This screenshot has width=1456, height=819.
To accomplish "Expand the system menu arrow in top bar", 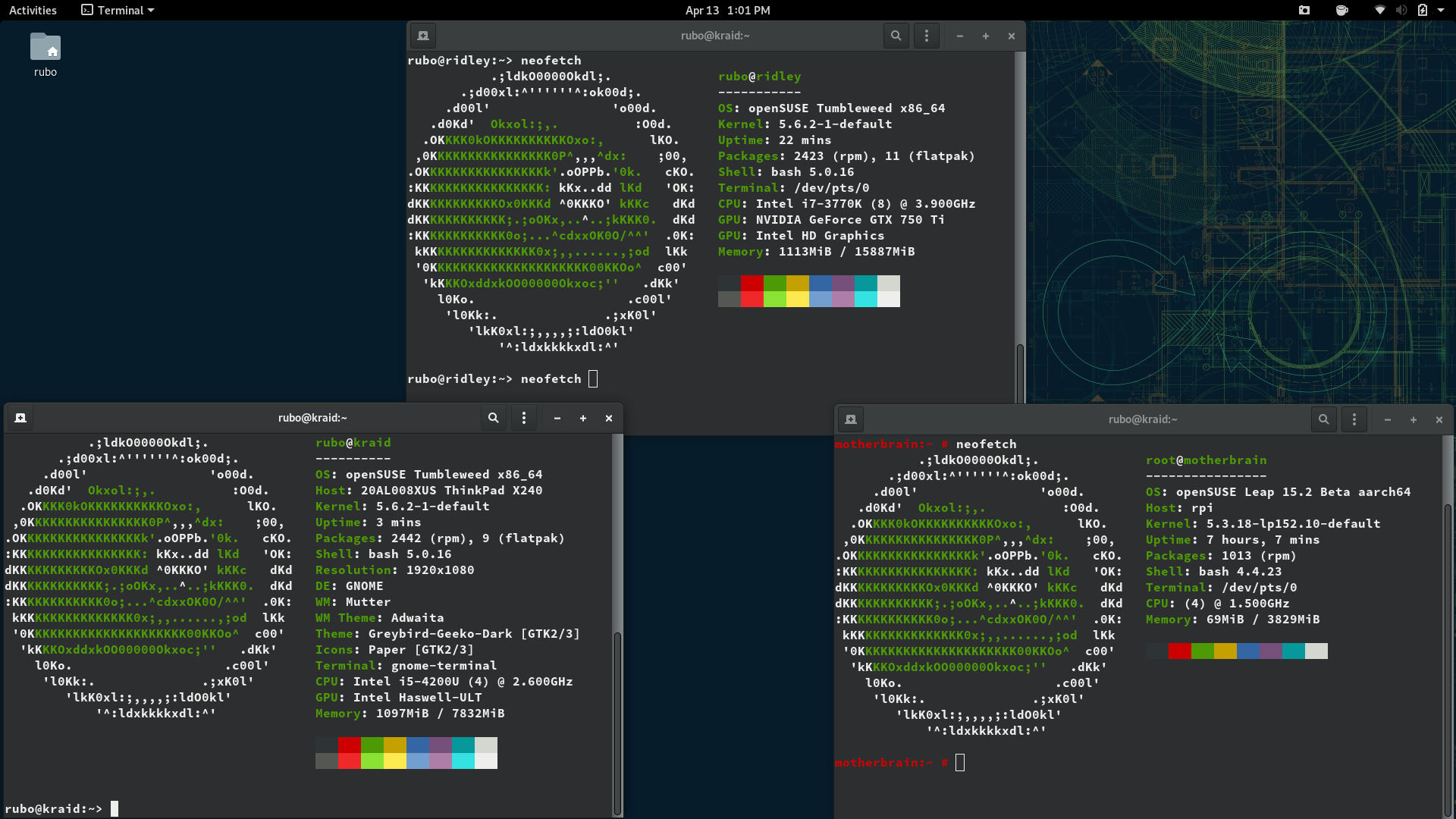I will coord(1441,10).
